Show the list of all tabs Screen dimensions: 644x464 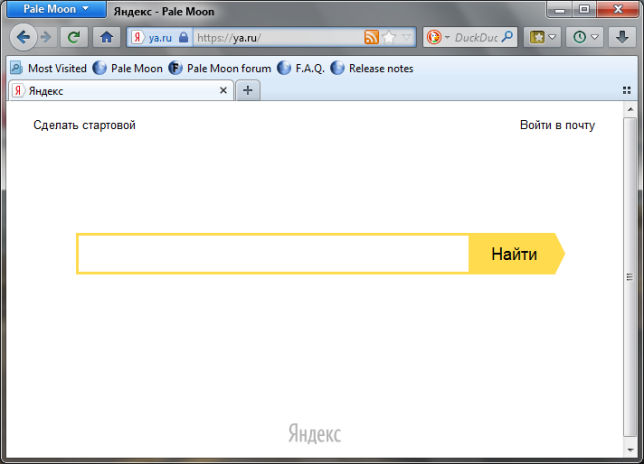click(627, 90)
